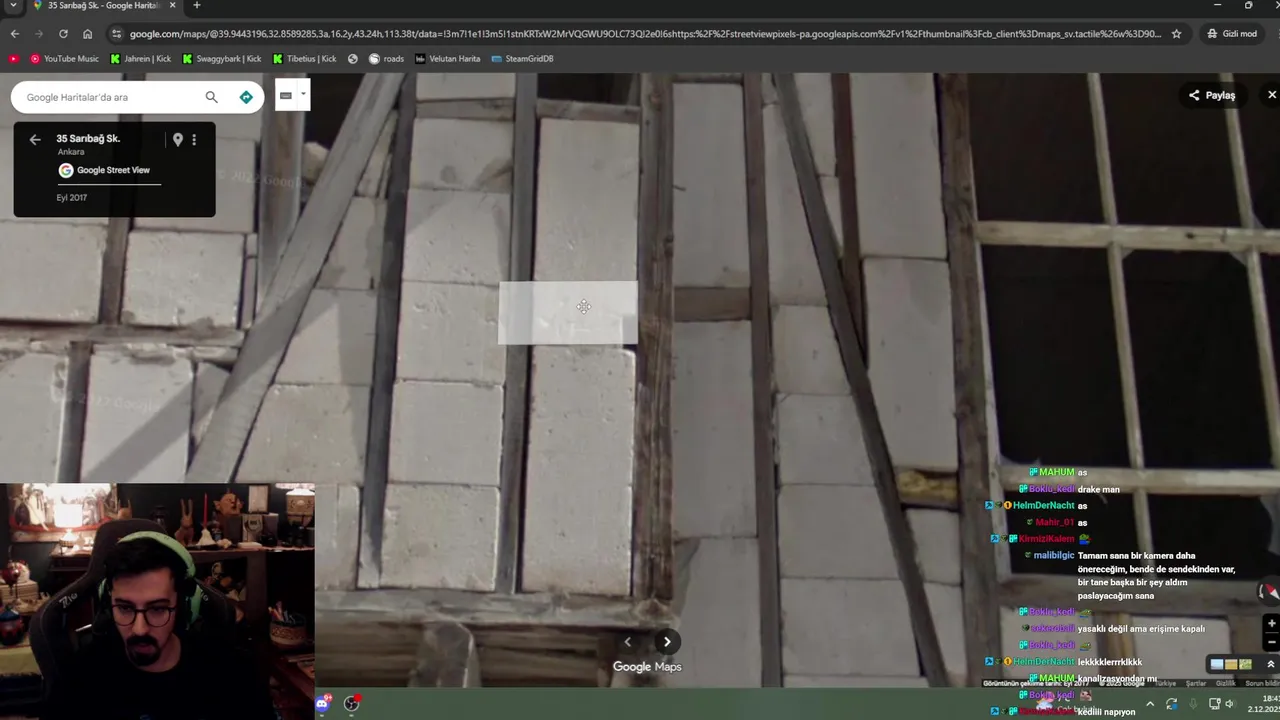The height and width of the screenshot is (720, 1280).
Task: Open the YouTube Music bookmark
Action: 64,59
